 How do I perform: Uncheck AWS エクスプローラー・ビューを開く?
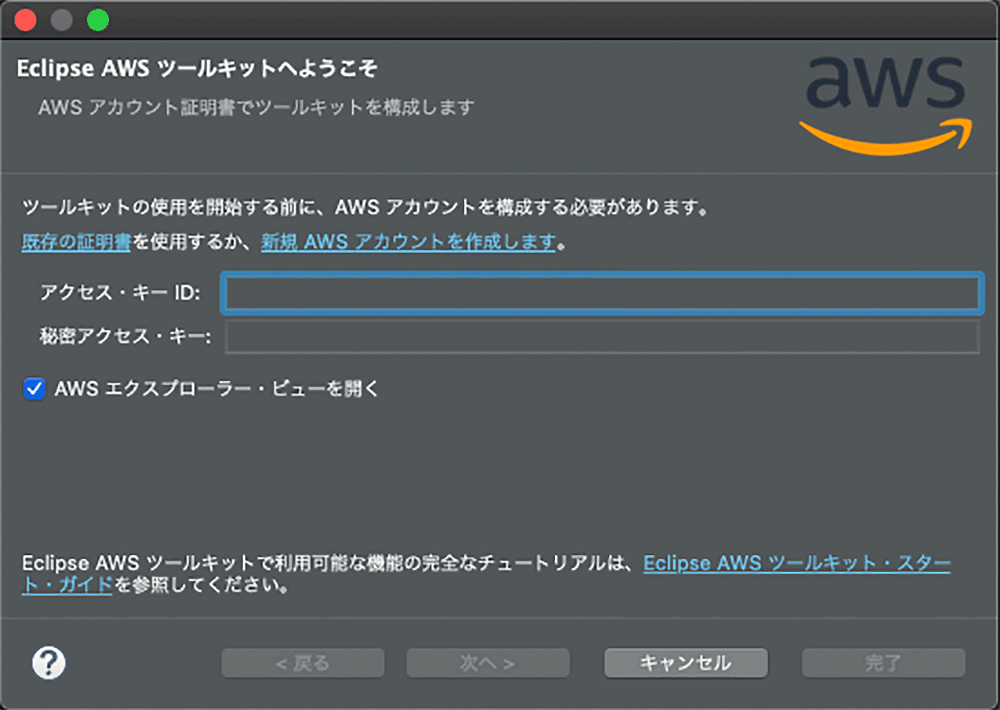tap(33, 389)
